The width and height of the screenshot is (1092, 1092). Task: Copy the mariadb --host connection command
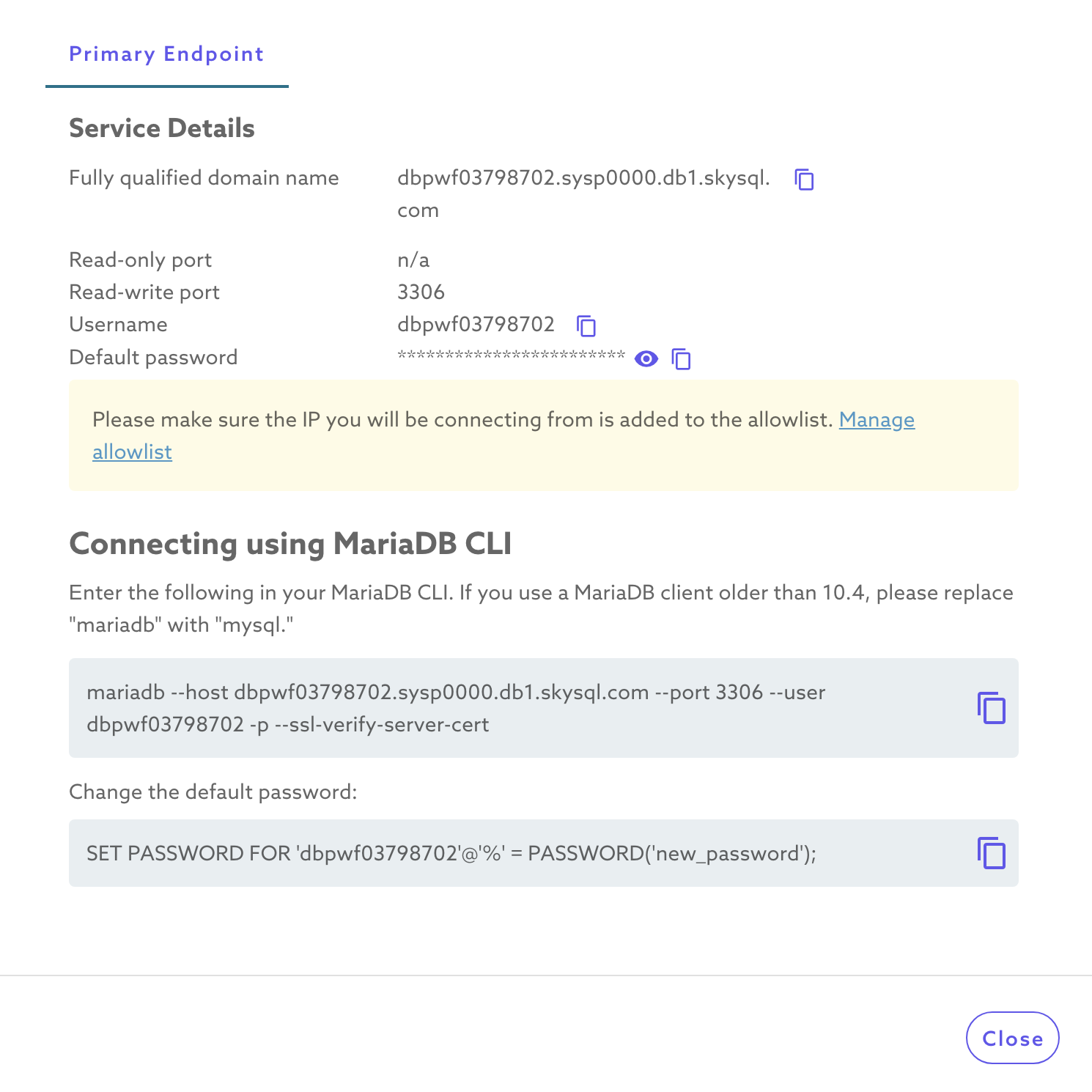point(991,708)
